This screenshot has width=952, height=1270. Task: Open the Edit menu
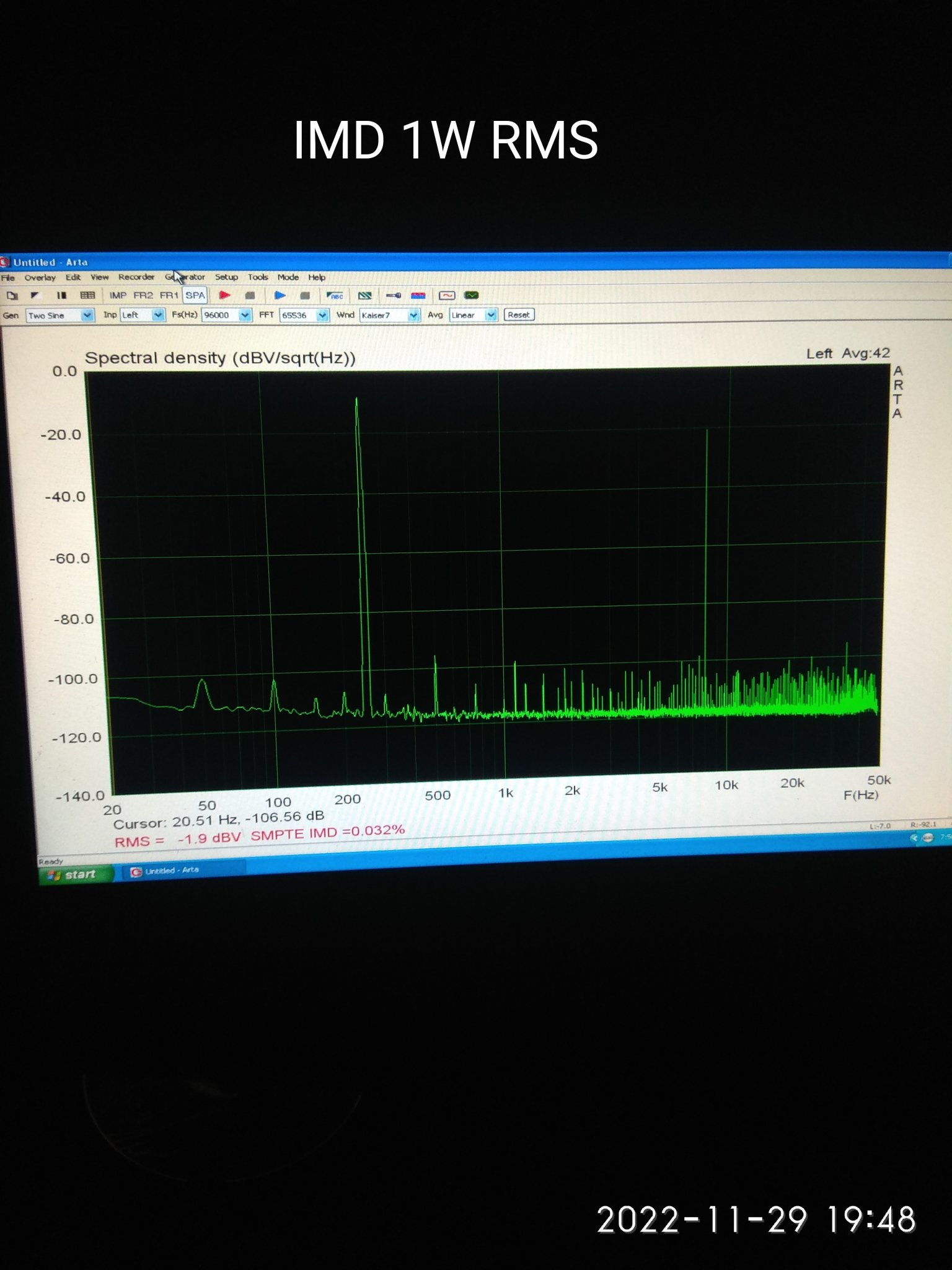point(73,277)
